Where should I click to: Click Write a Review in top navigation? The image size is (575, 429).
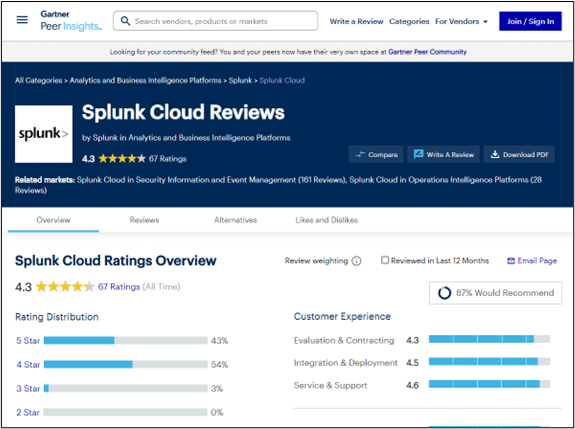coord(356,21)
